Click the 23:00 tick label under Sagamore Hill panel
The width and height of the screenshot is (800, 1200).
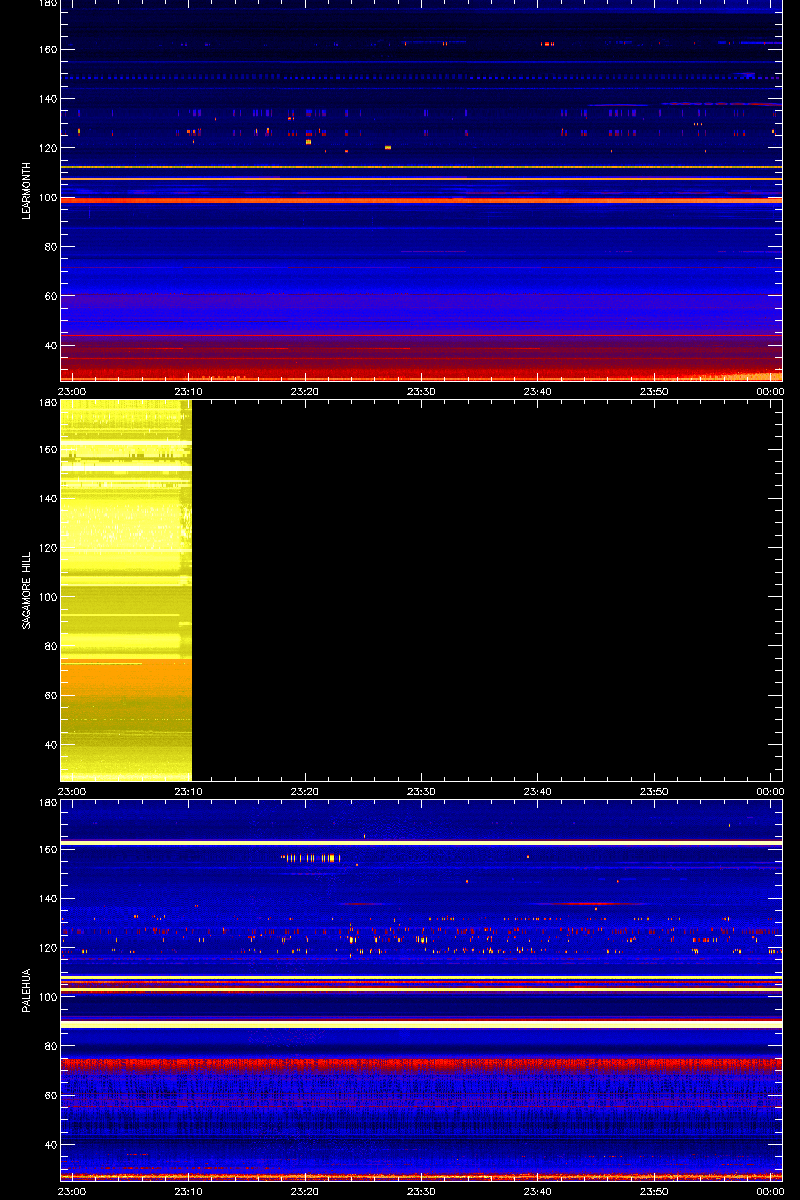[73, 792]
